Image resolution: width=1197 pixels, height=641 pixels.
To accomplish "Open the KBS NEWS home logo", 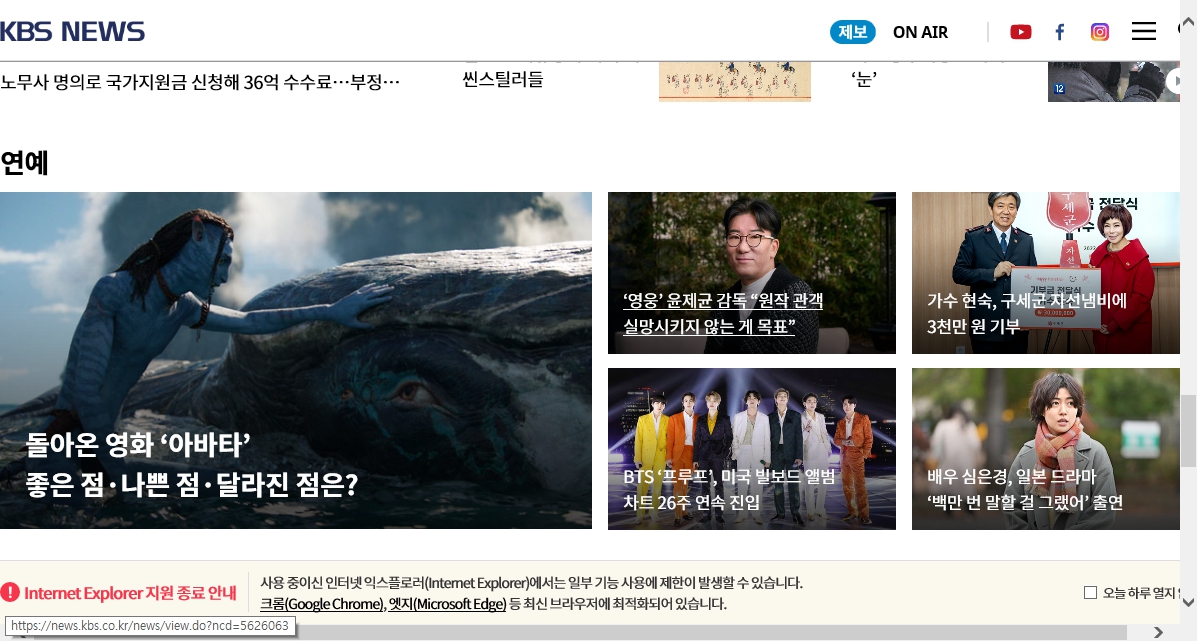I will [73, 31].
